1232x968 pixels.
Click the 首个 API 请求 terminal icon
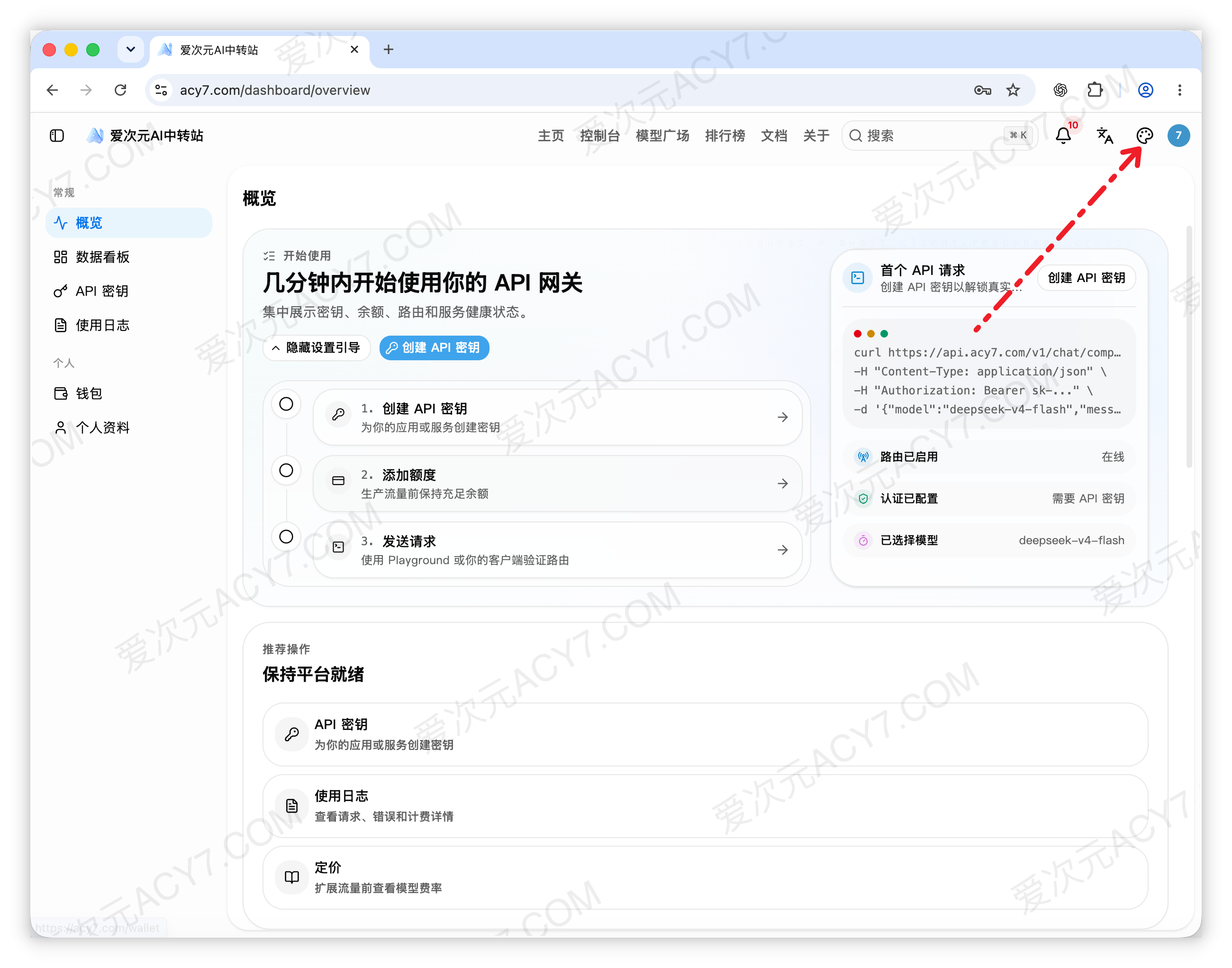(858, 278)
